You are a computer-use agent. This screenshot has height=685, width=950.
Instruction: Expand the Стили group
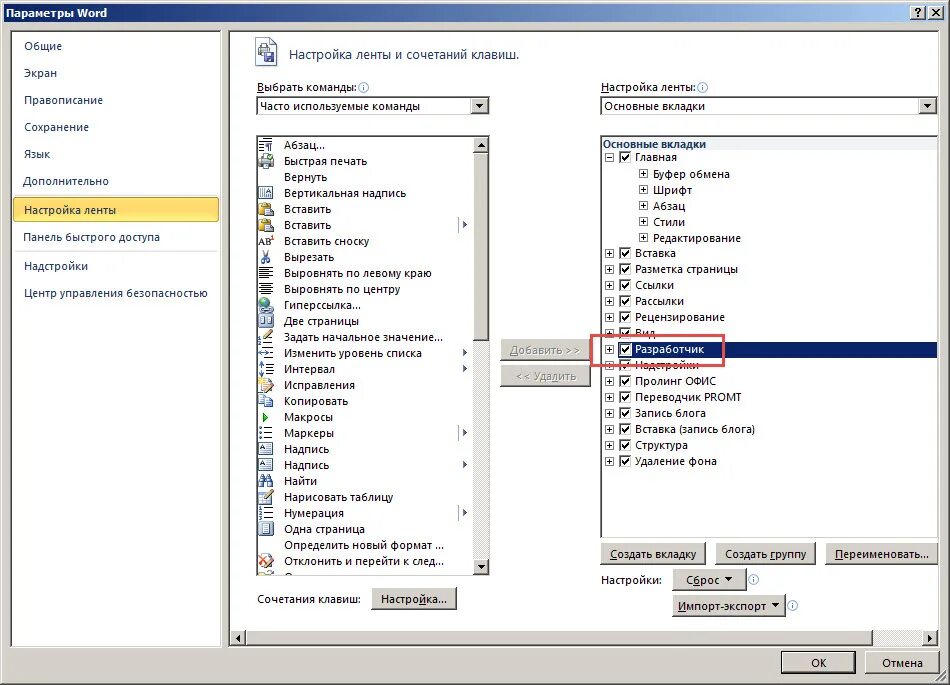643,222
